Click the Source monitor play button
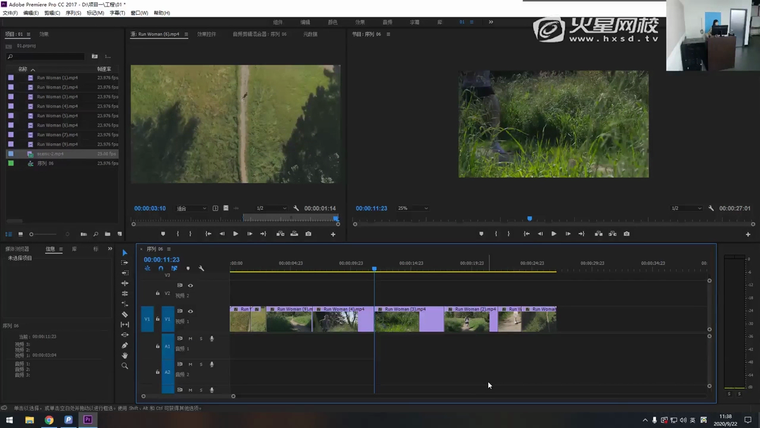The height and width of the screenshot is (428, 760). [235, 234]
